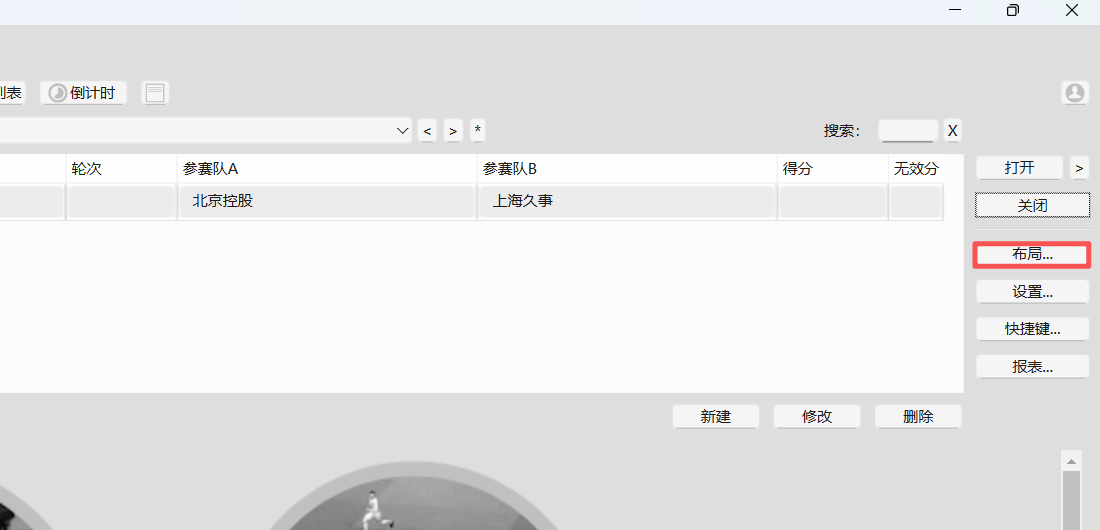Restore down the window
This screenshot has width=1100, height=530.
1012,10
